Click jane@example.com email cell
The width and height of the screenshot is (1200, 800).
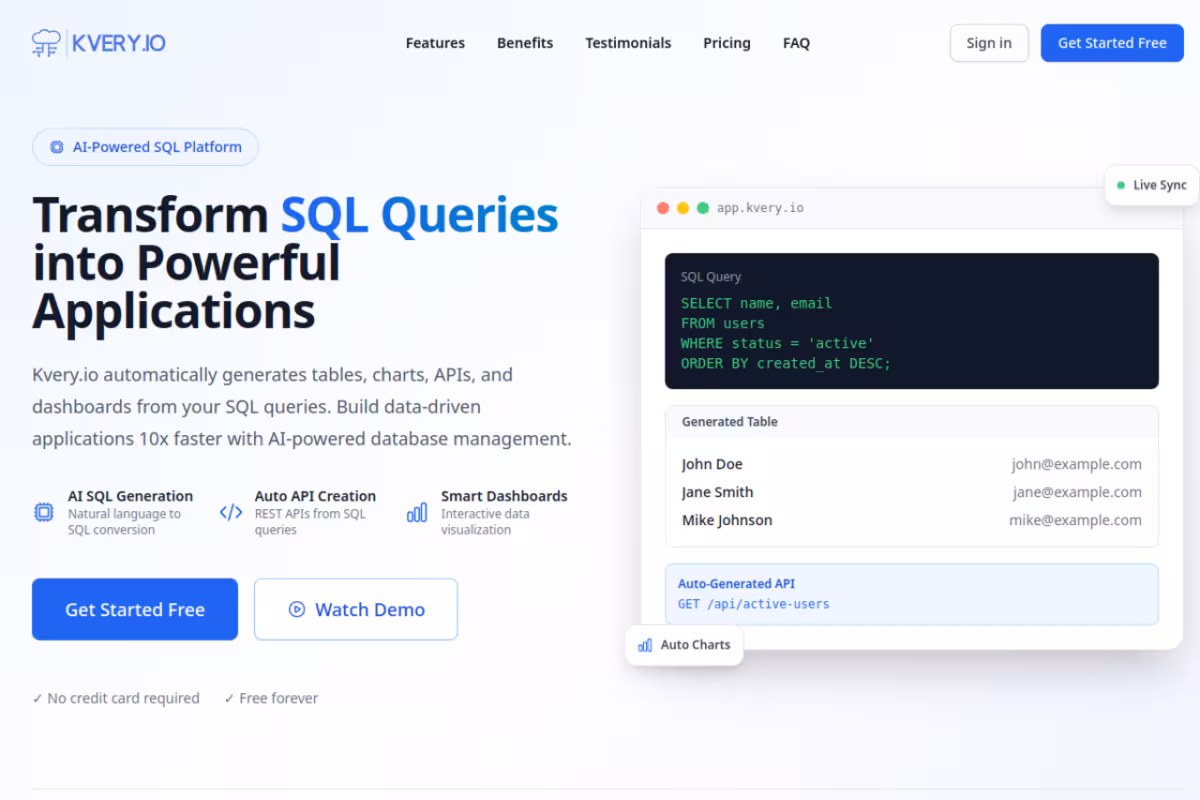point(1077,492)
